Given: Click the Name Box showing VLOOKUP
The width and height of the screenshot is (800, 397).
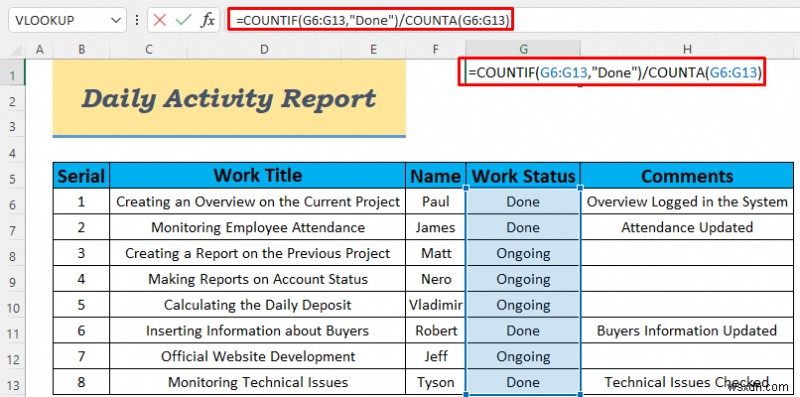Looking at the screenshot, I should [x=67, y=20].
